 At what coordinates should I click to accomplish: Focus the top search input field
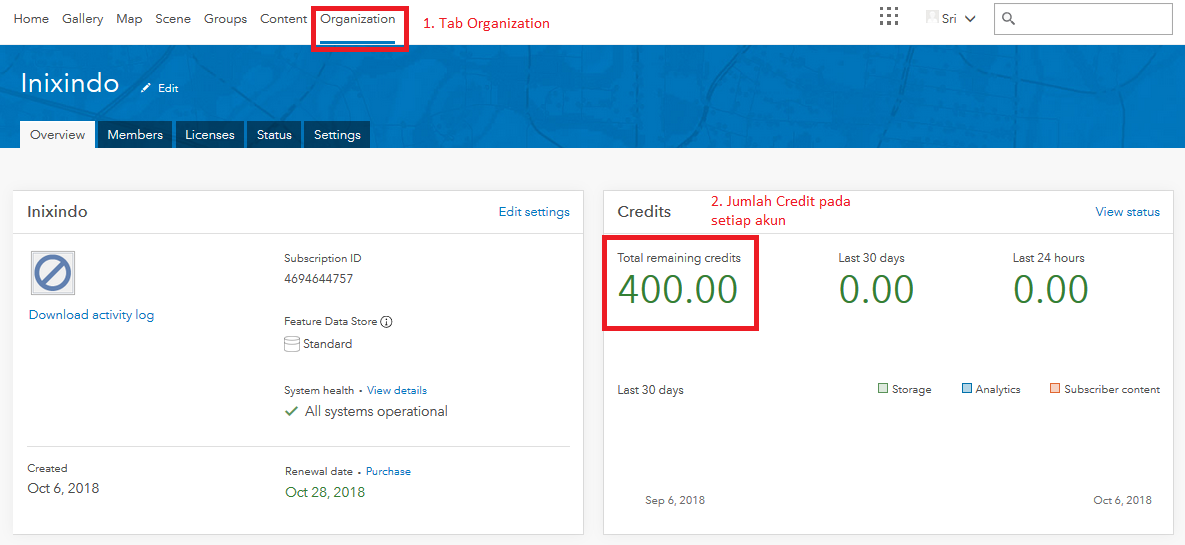(x=1083, y=19)
